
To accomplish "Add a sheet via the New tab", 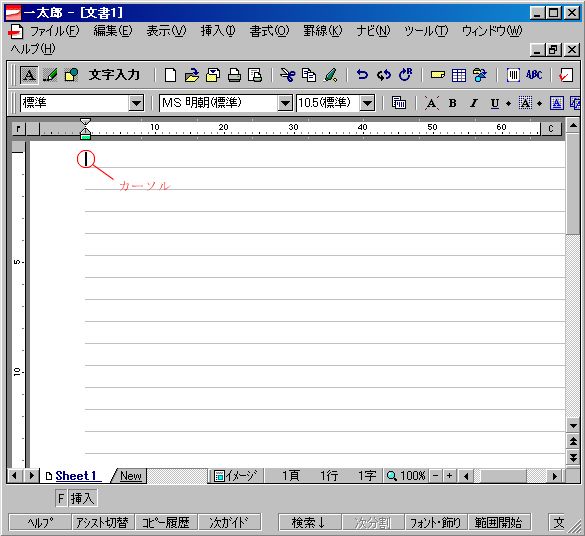I will pos(131,476).
